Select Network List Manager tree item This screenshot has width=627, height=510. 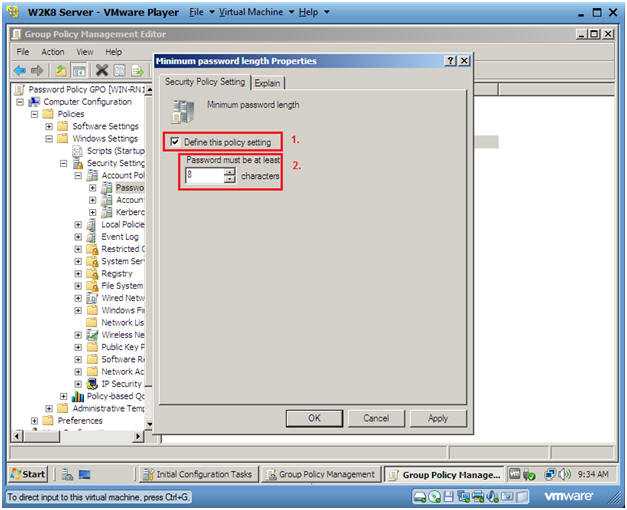[x=122, y=323]
